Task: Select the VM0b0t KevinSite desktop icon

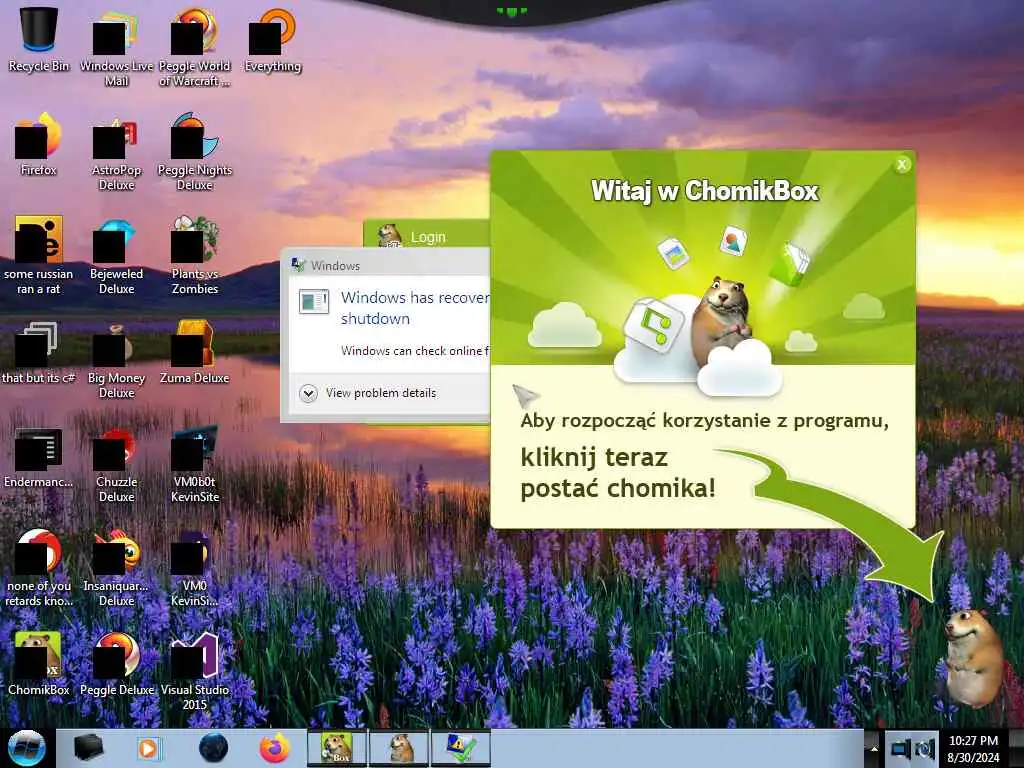Action: tap(195, 464)
